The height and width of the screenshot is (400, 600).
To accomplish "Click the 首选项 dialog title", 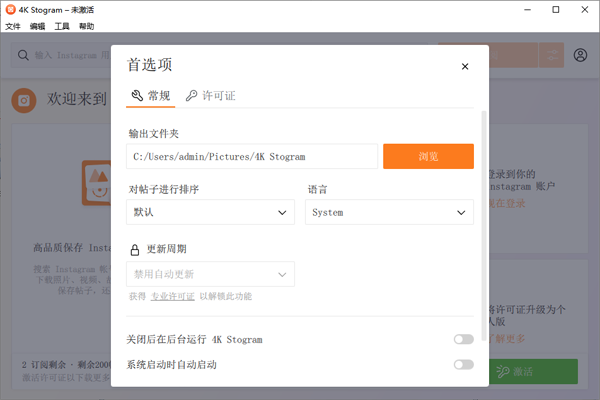I will tap(150, 65).
